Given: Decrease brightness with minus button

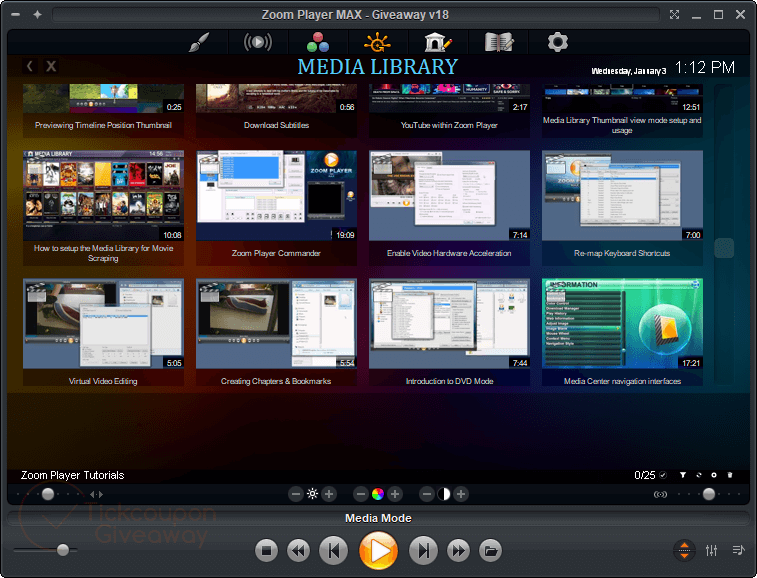Looking at the screenshot, I should point(296,494).
